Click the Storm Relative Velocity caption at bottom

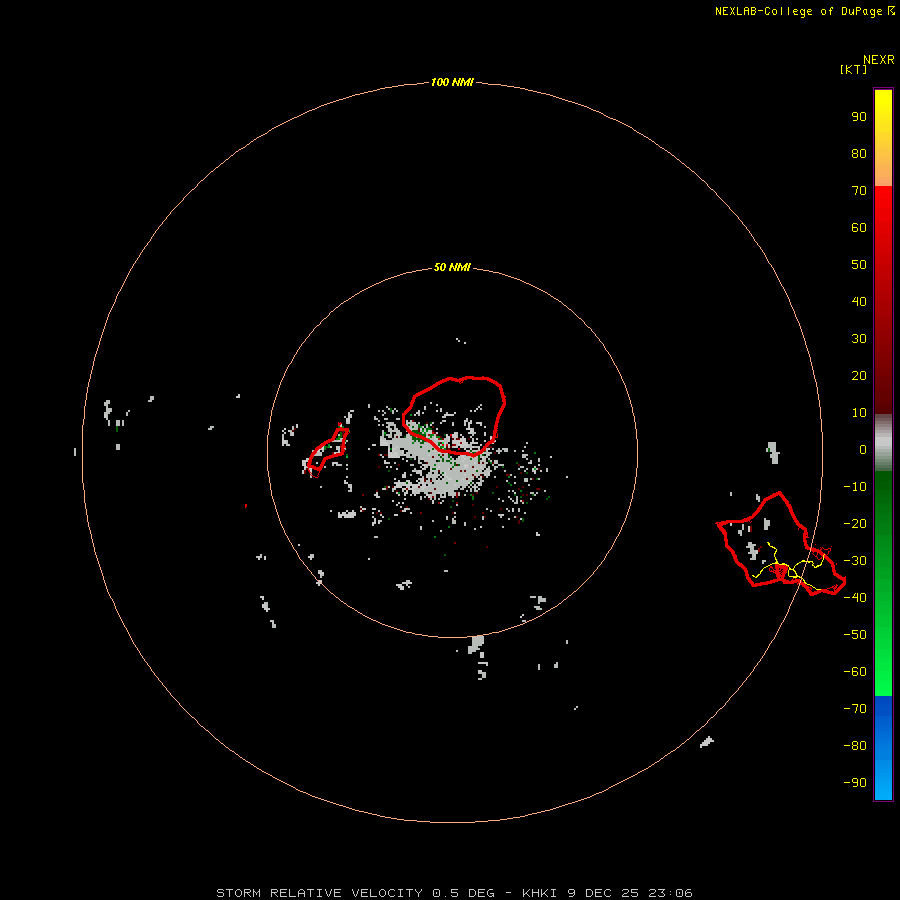pos(454,893)
